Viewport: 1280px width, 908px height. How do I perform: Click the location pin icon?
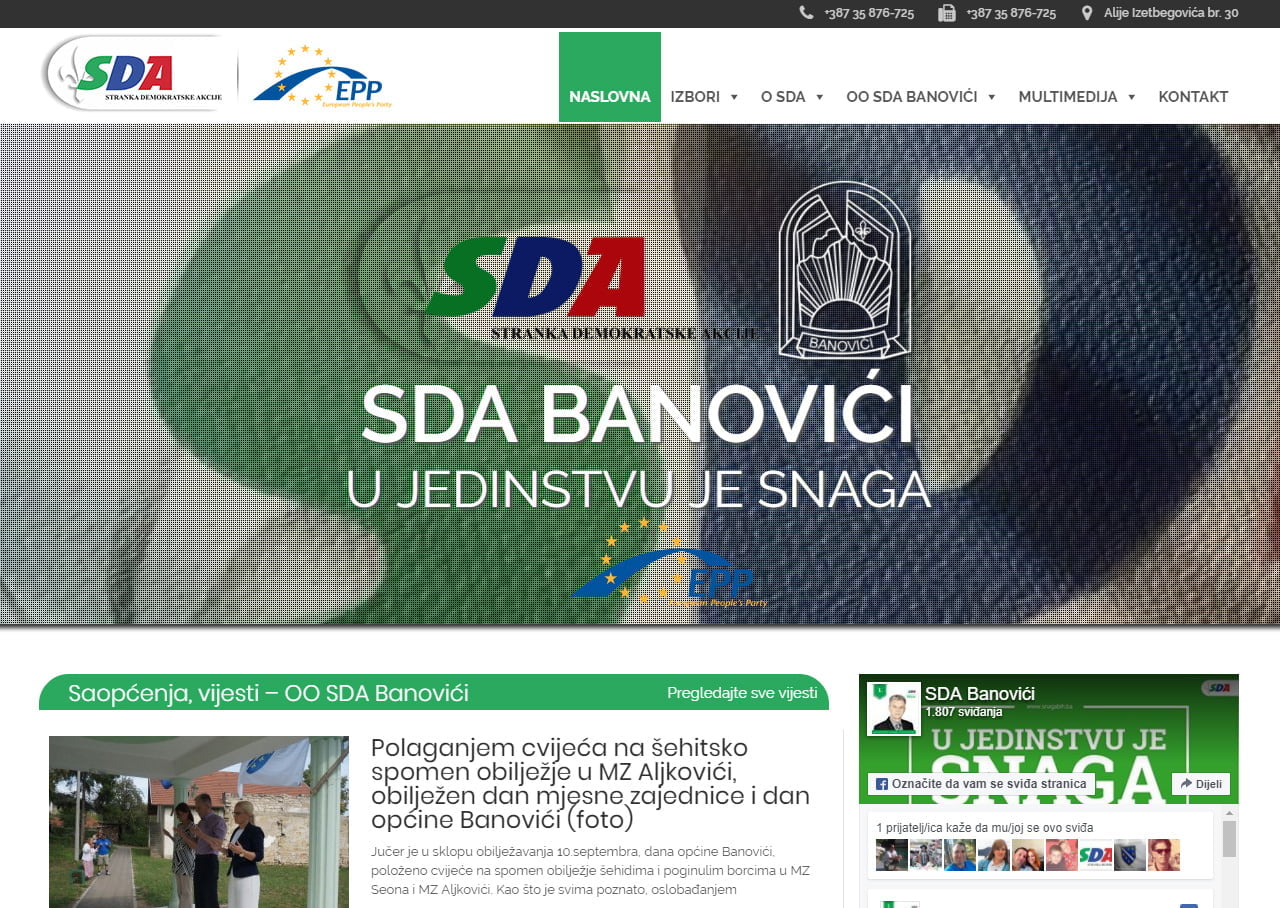pos(1087,13)
